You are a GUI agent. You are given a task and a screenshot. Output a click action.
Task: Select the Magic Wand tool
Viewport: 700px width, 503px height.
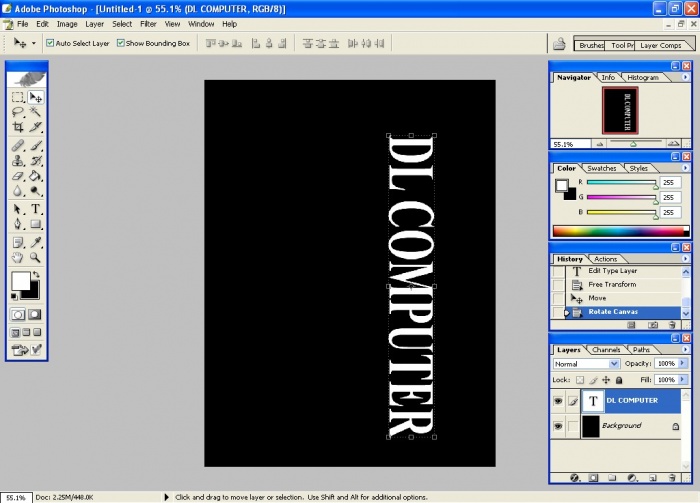pyautogui.click(x=35, y=112)
